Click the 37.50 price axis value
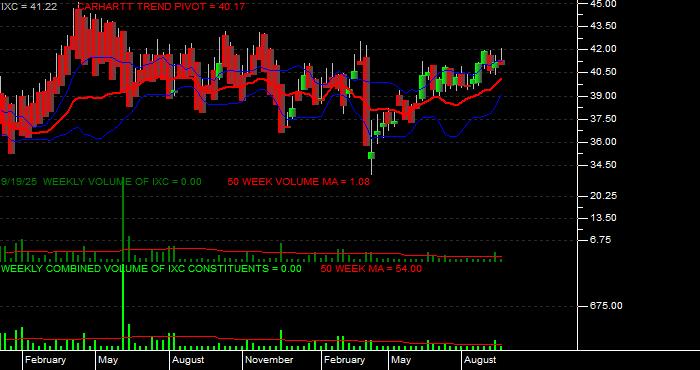This screenshot has width=700, height=370. (x=603, y=119)
